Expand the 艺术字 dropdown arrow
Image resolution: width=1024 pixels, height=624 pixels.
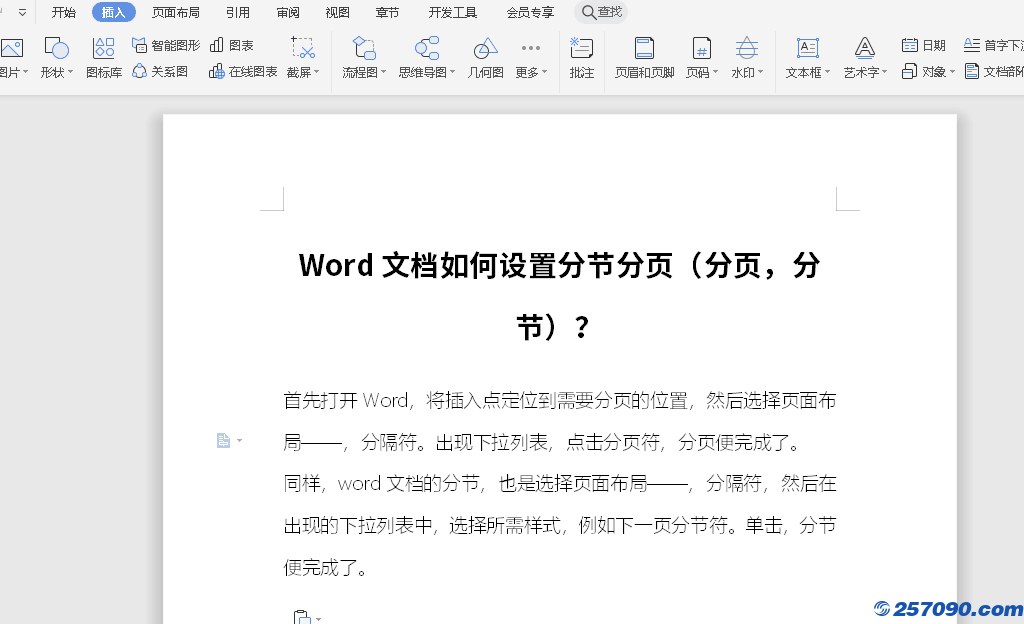pyautogui.click(x=884, y=72)
